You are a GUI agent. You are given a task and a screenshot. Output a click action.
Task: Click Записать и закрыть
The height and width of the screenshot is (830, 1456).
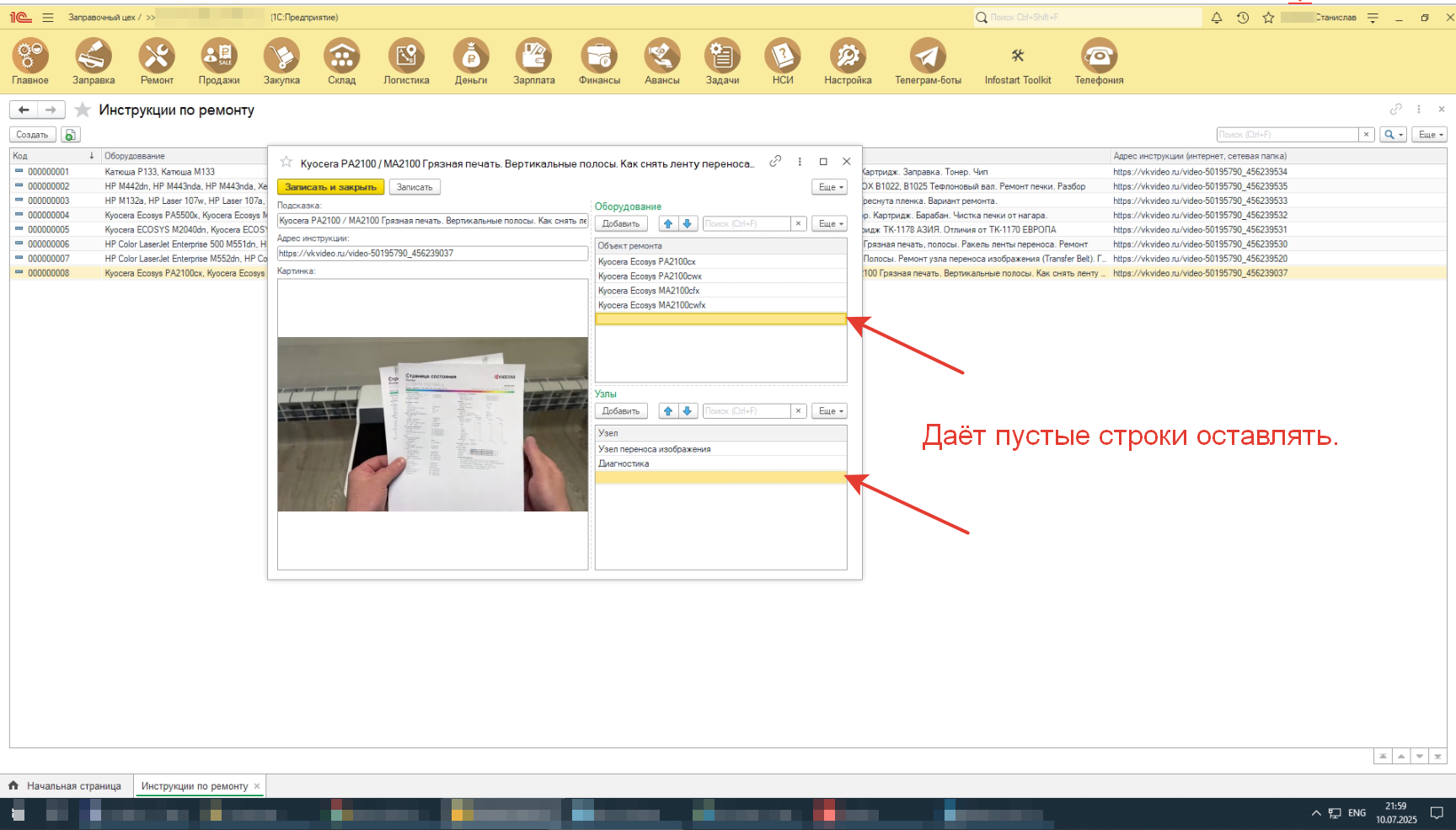pos(330,187)
